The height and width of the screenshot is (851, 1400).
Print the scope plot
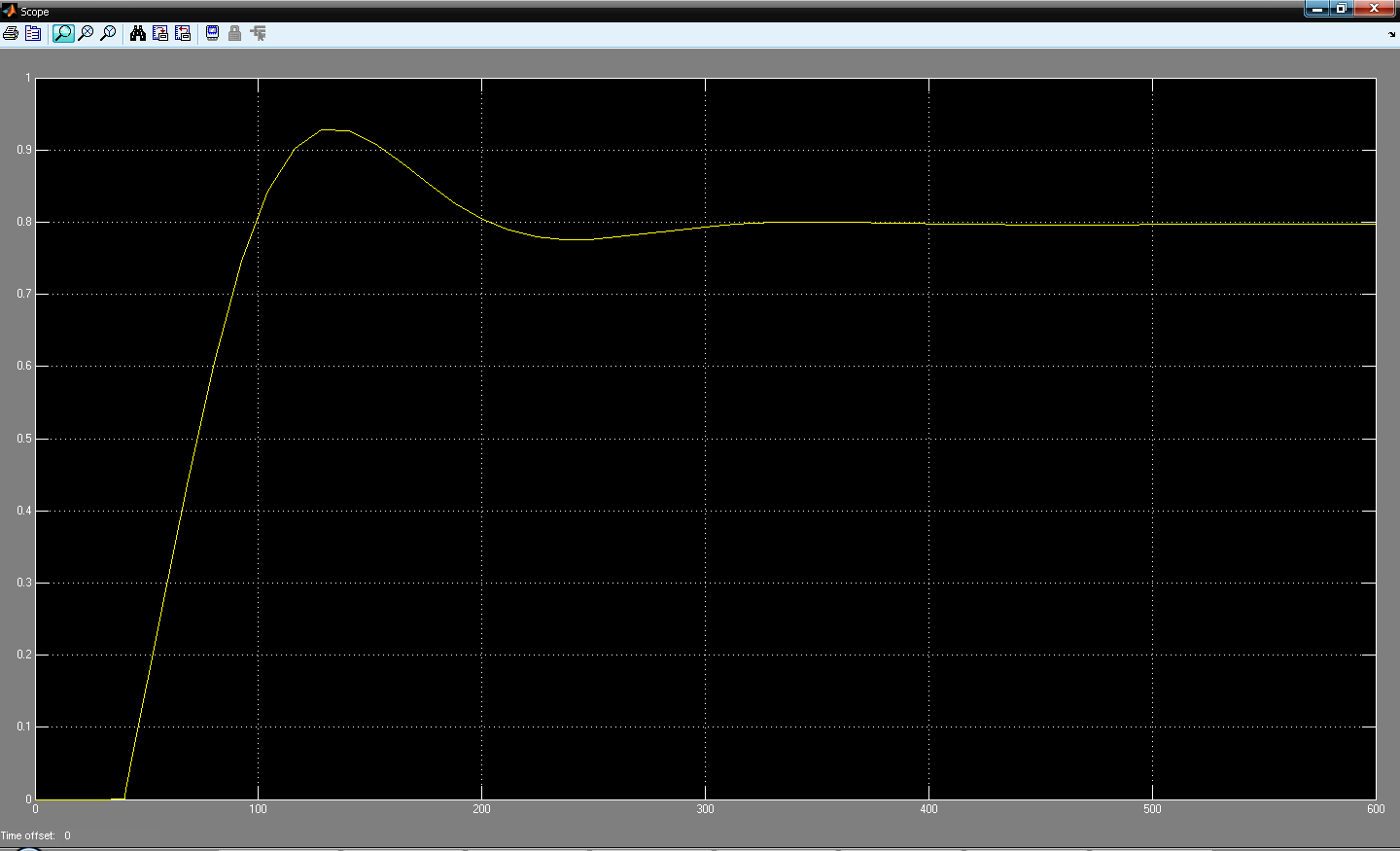tap(11, 33)
